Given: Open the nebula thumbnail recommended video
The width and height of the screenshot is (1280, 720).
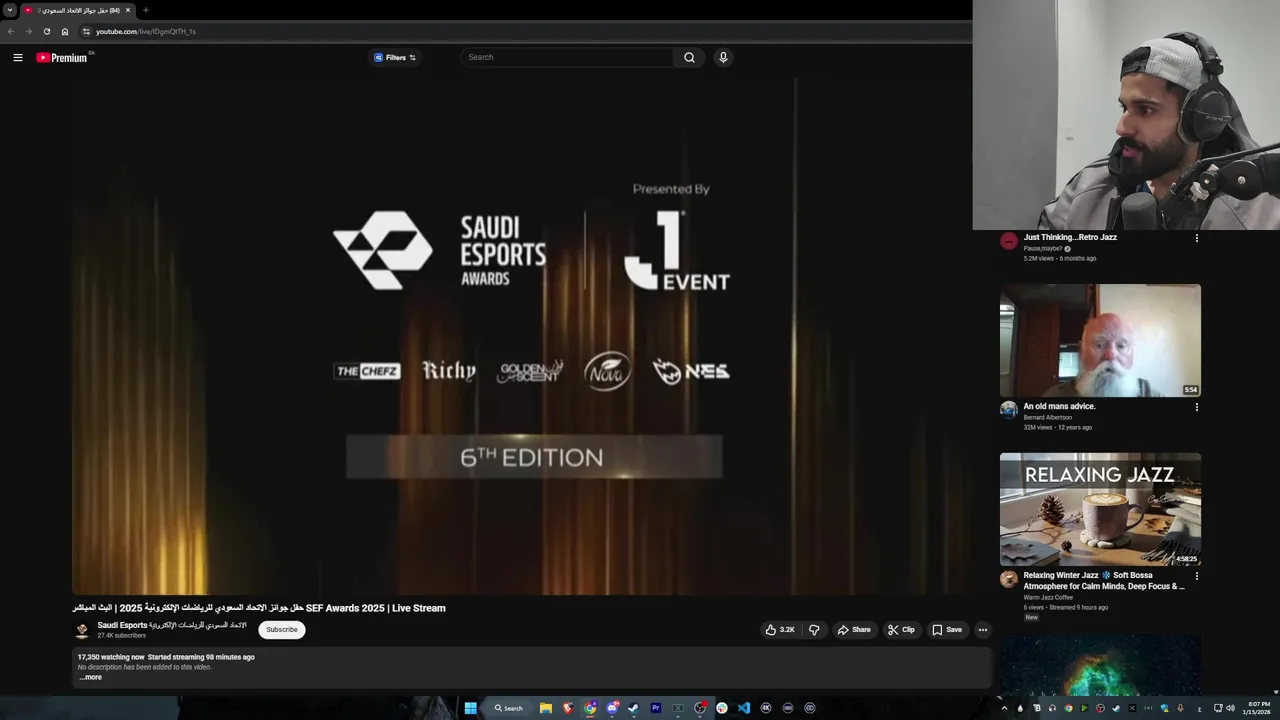Looking at the screenshot, I should pos(1100,664).
